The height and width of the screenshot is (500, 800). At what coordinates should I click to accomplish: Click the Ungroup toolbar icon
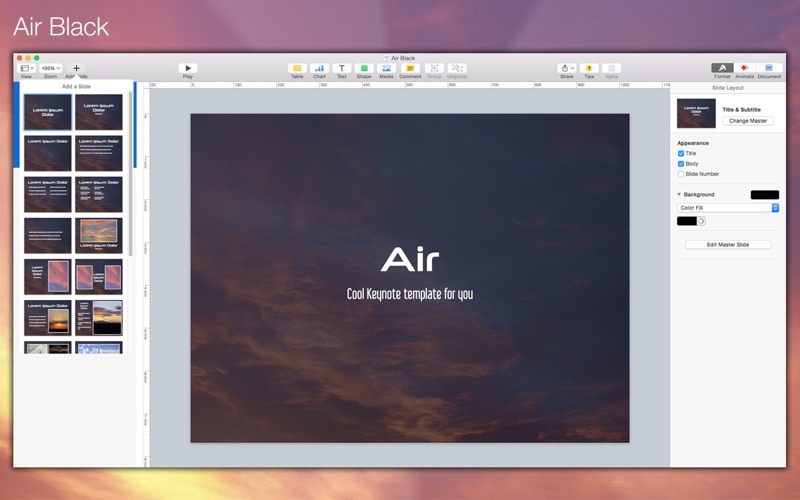coord(457,68)
